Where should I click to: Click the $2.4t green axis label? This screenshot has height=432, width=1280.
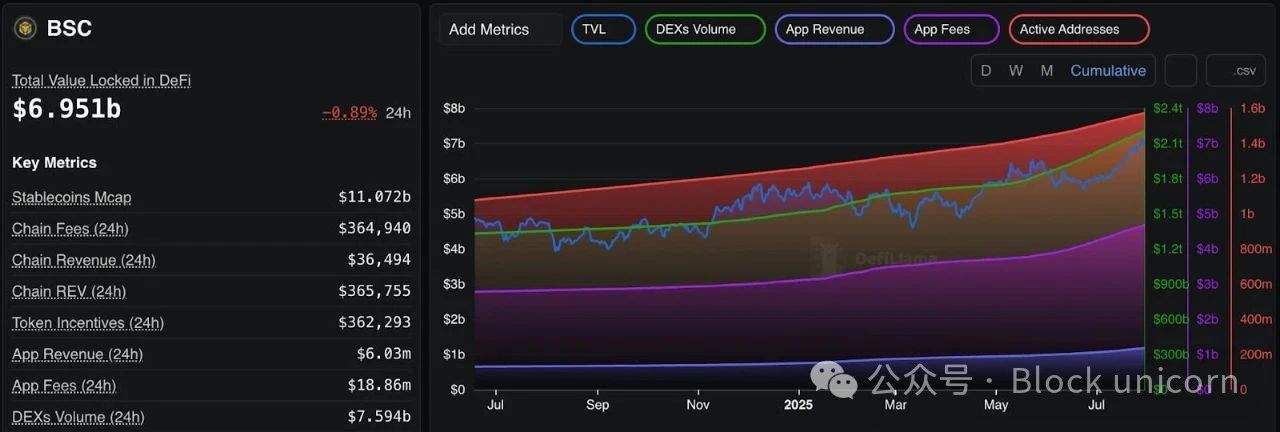(1168, 108)
